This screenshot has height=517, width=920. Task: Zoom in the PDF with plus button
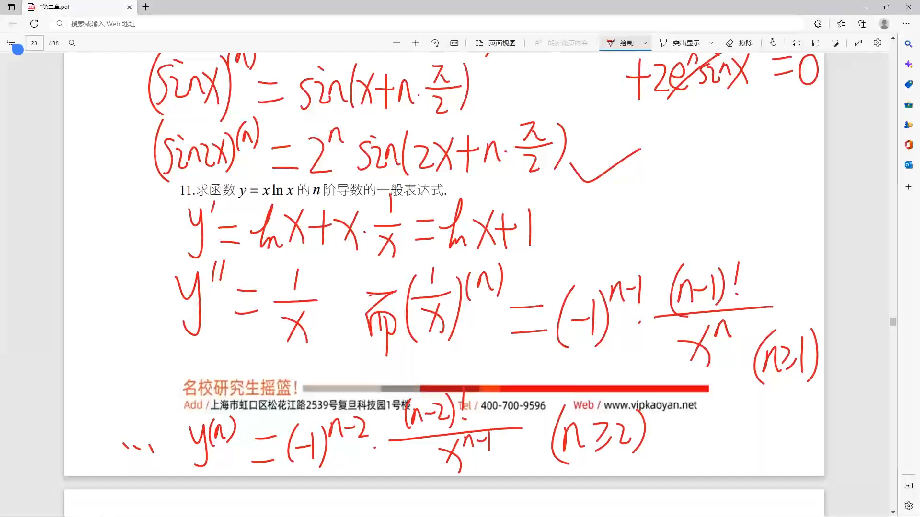click(415, 43)
